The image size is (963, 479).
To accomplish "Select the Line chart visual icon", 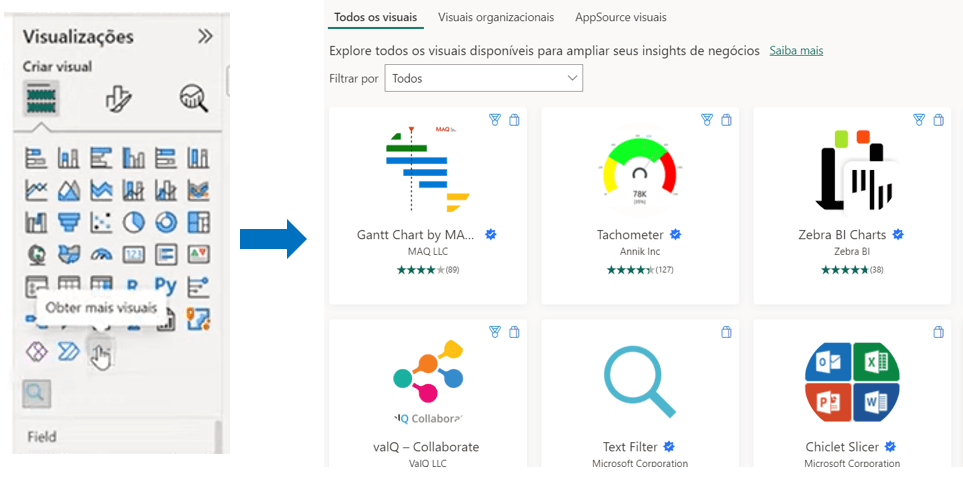I will click(36, 189).
